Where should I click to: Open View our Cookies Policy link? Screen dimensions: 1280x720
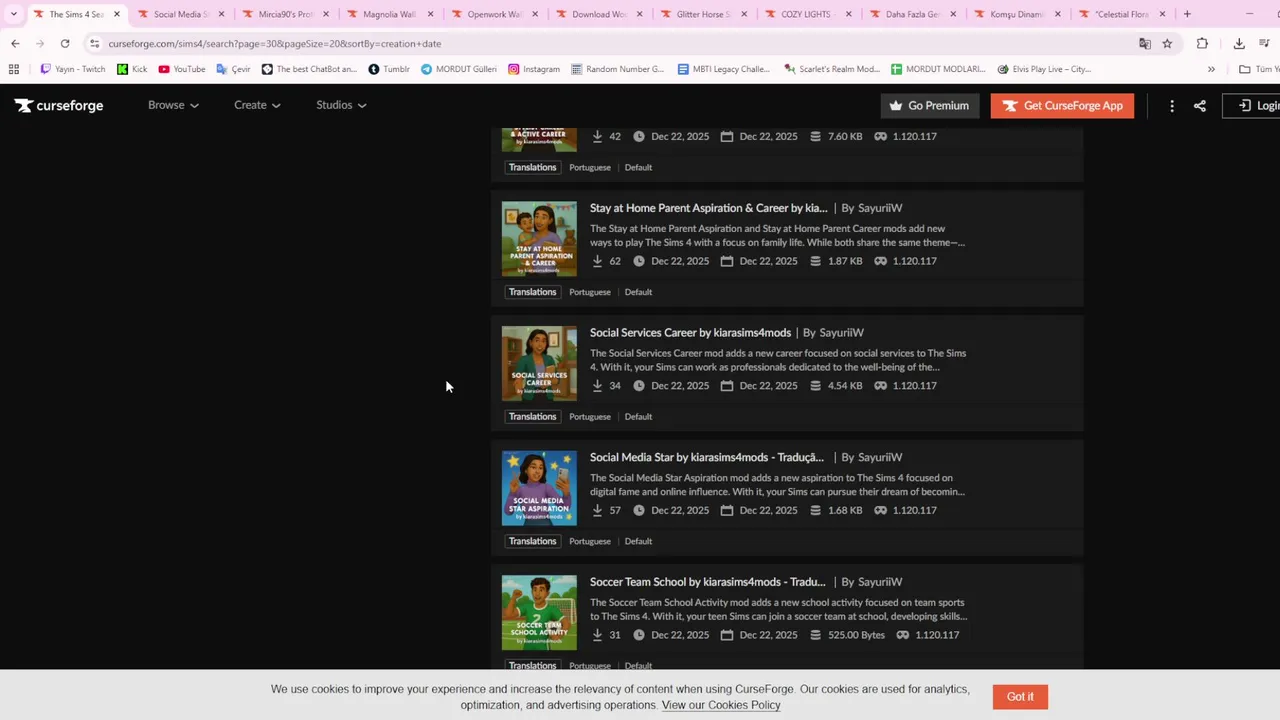click(x=720, y=705)
